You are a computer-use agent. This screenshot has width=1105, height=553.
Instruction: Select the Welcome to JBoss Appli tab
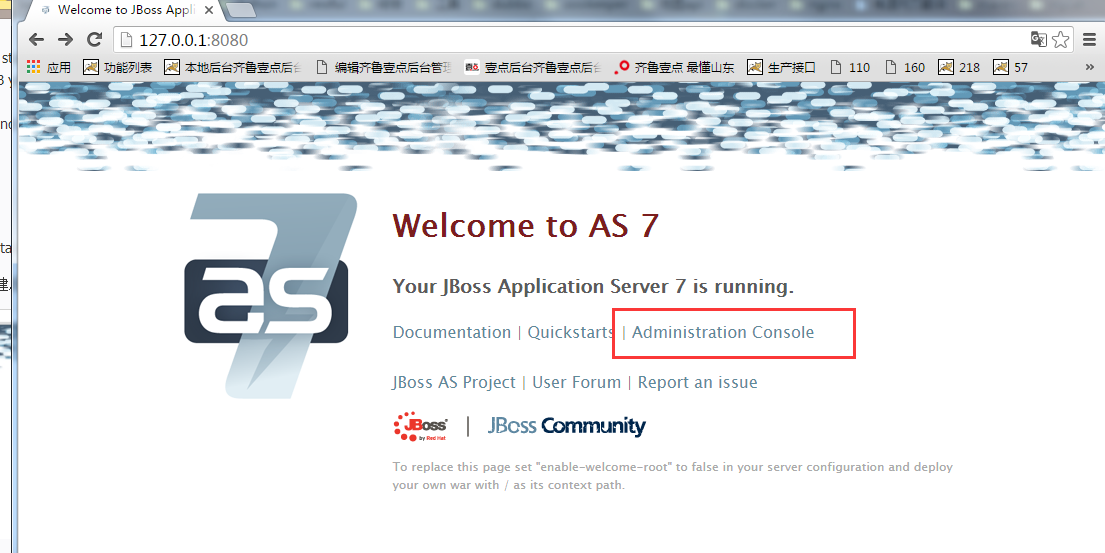point(125,10)
